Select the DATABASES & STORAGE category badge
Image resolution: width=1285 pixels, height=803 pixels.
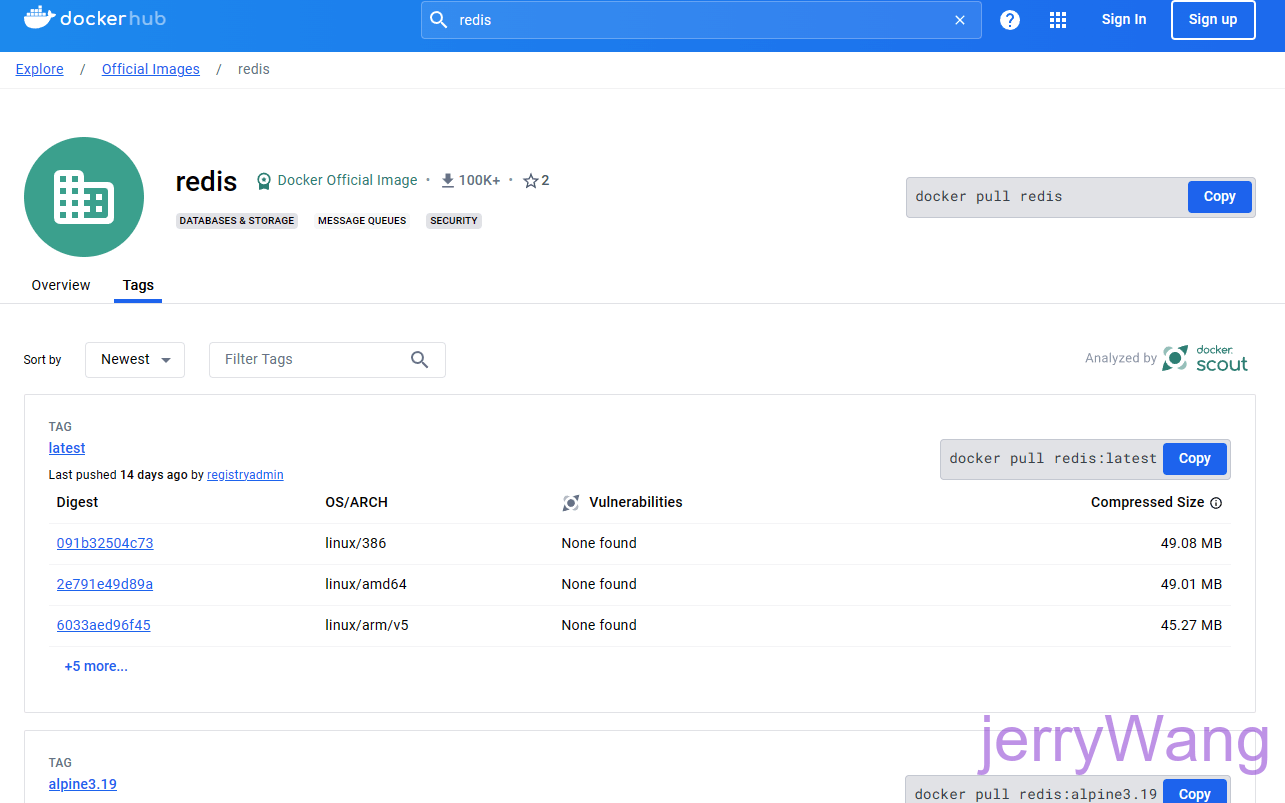click(x=236, y=220)
